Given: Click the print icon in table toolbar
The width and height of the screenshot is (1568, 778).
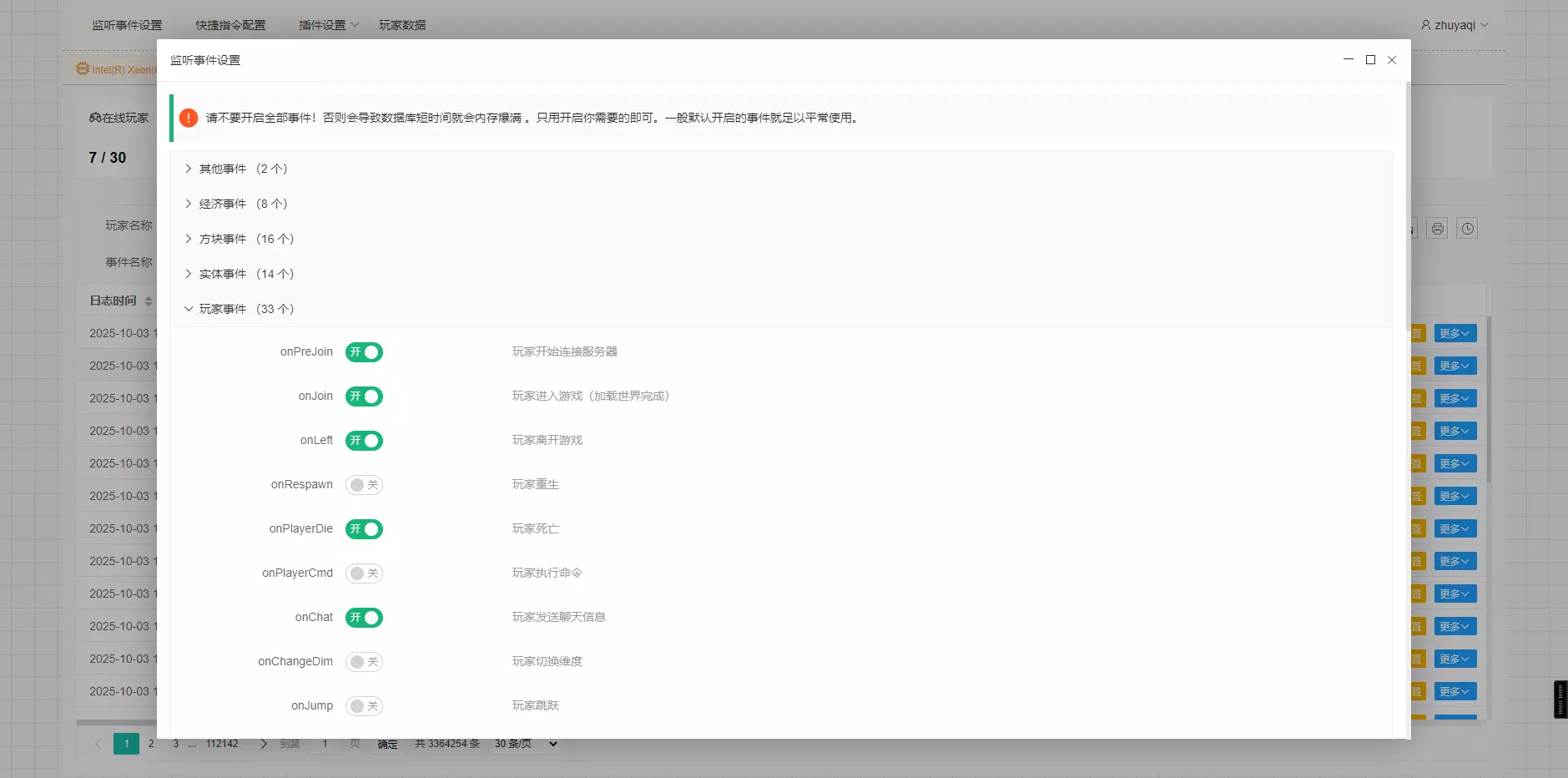Looking at the screenshot, I should click(x=1437, y=229).
